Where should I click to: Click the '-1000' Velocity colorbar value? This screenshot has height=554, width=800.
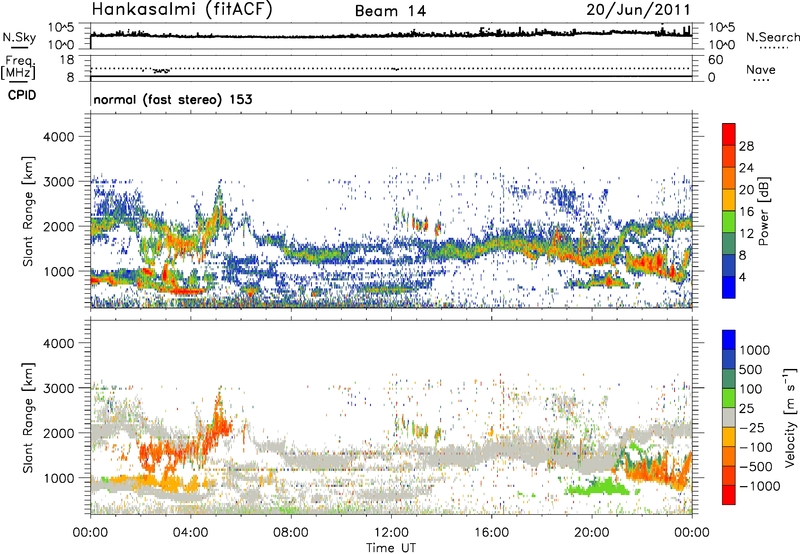click(760, 486)
